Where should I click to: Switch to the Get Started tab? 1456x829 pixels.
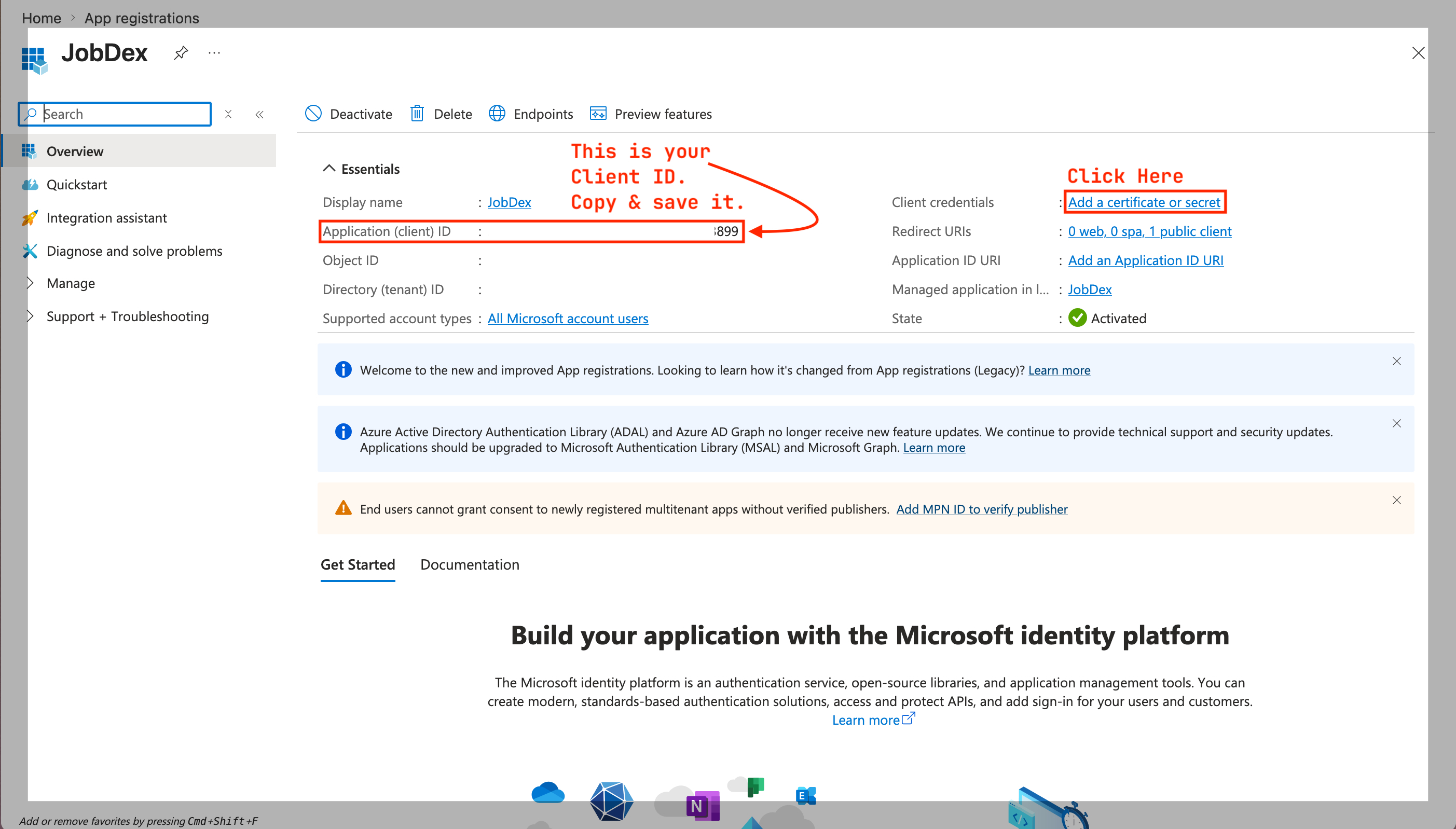[x=358, y=565]
